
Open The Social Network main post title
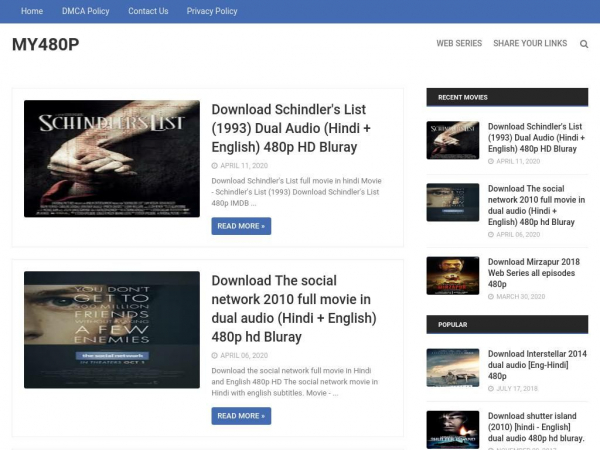click(293, 309)
